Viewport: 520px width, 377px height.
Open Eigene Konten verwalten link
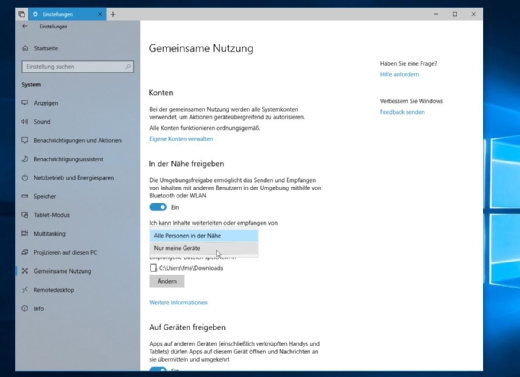(181, 139)
